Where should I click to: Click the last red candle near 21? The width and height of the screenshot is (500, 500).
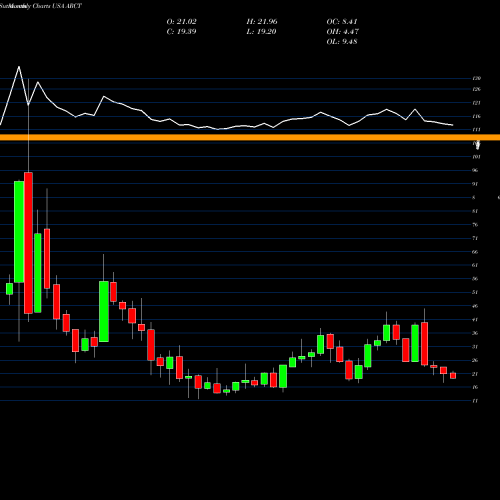click(x=453, y=376)
